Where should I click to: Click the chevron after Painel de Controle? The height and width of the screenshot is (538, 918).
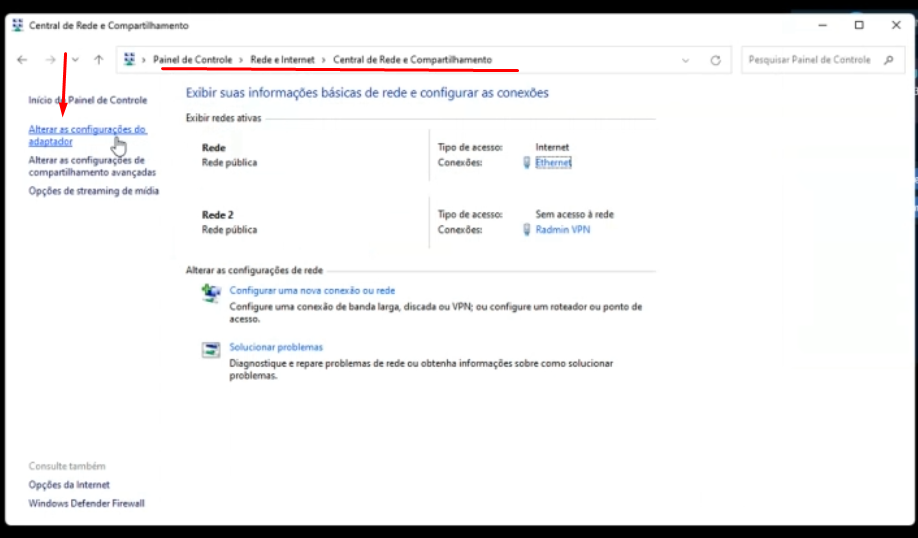click(241, 60)
